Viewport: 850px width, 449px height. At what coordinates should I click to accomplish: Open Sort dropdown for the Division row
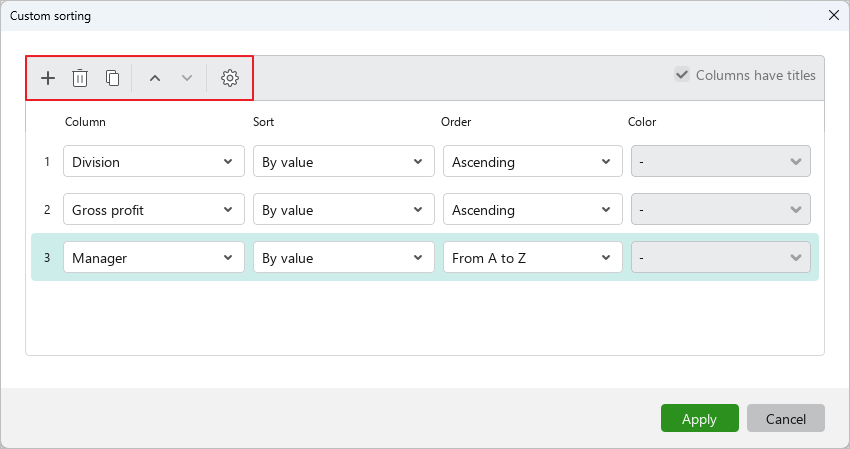[x=344, y=161]
